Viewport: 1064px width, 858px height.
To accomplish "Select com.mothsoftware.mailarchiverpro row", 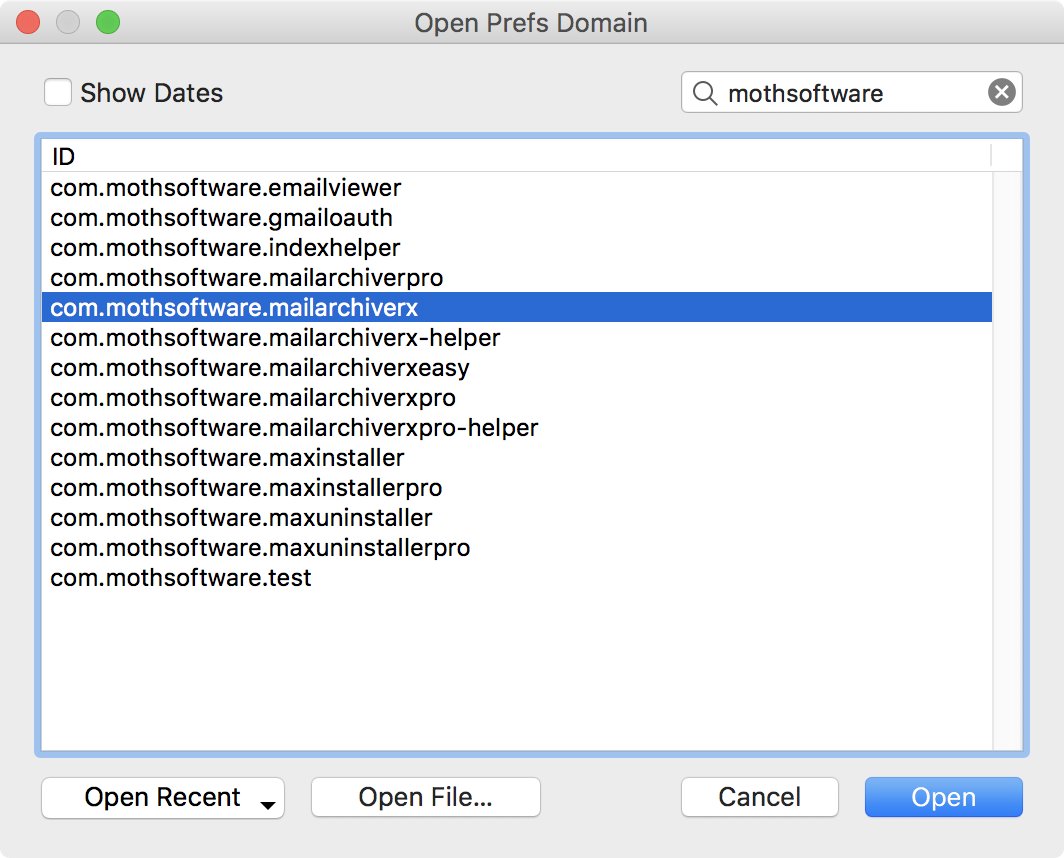I will (x=517, y=278).
